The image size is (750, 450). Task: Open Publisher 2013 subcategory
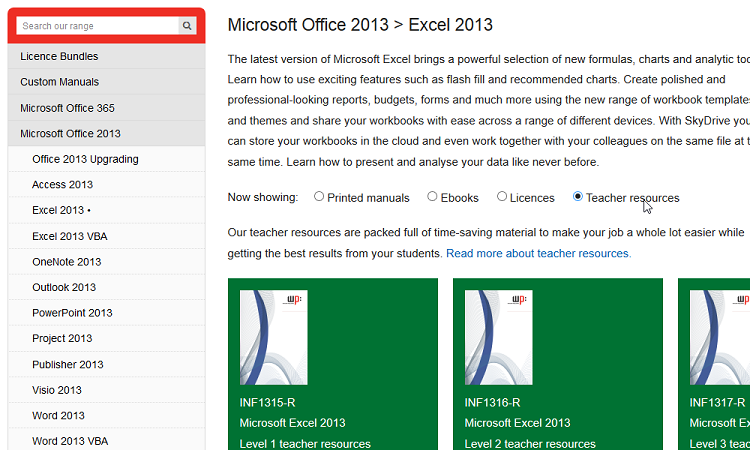107,364
